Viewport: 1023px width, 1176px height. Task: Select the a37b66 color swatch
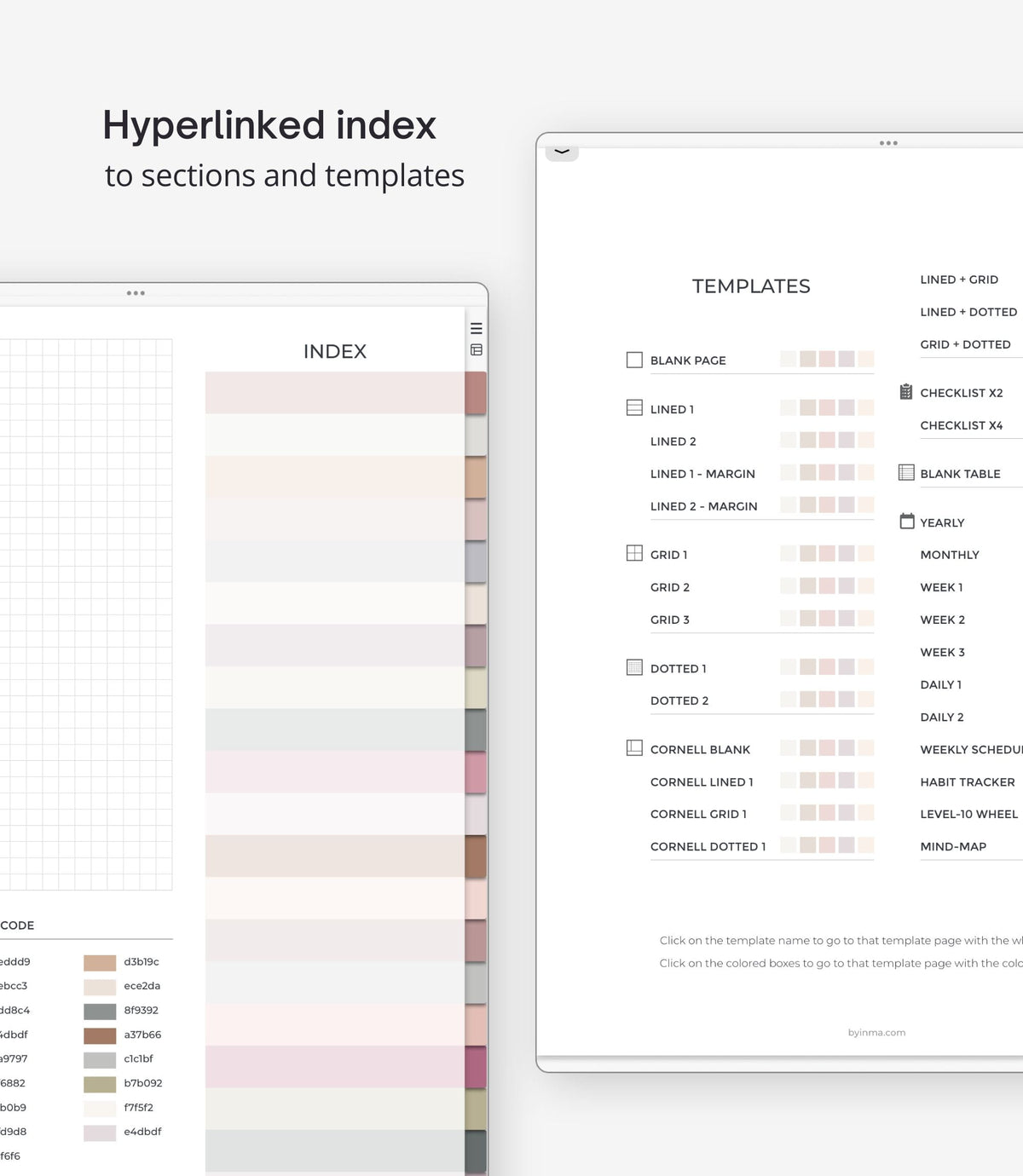tap(100, 1035)
